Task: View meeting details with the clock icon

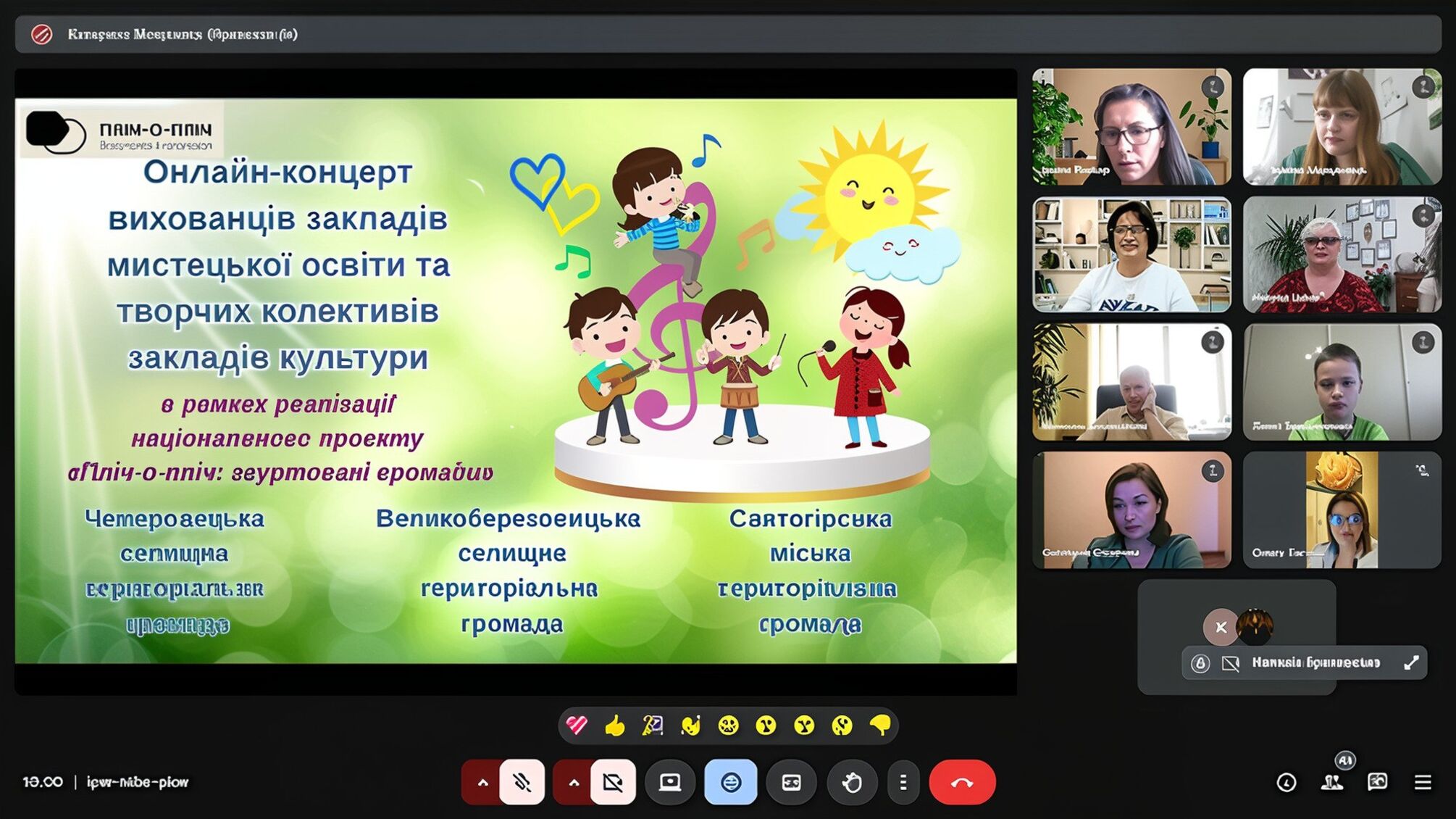Action: tap(1286, 782)
